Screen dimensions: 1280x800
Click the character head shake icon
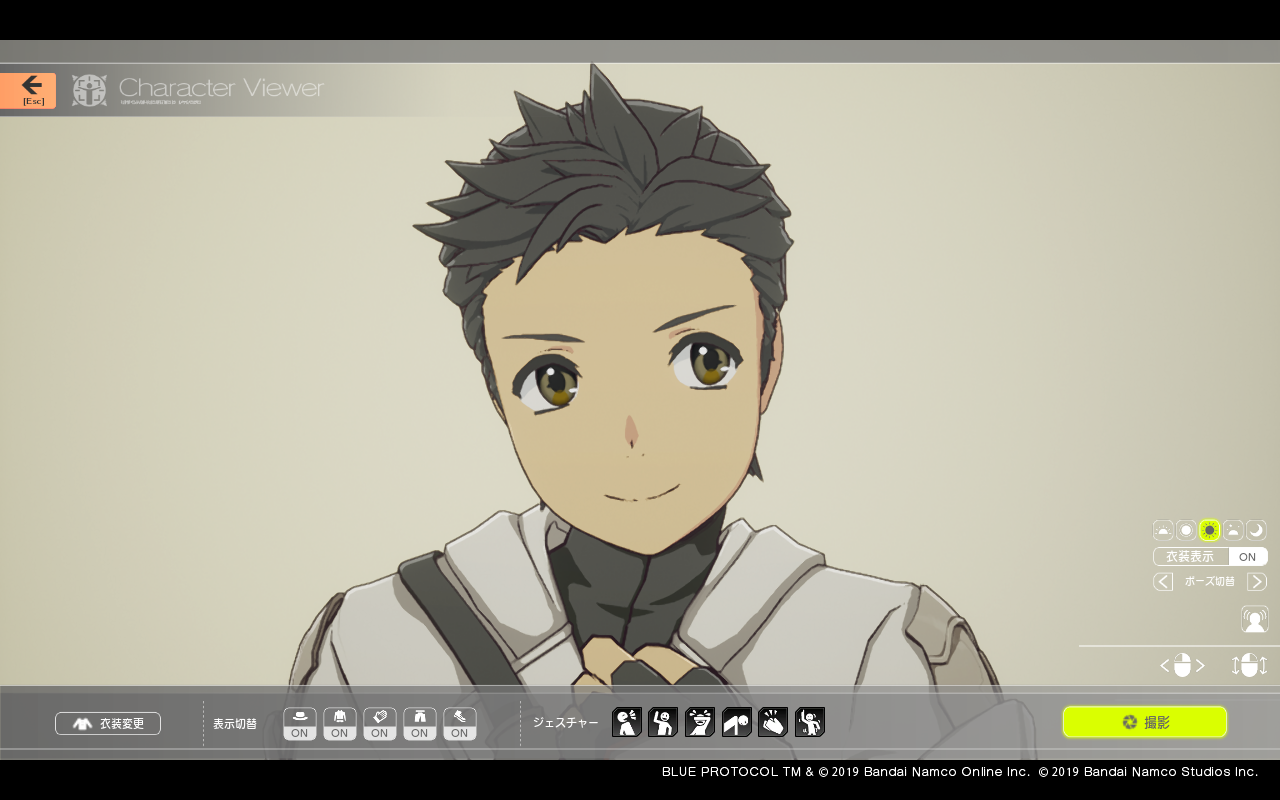point(1255,619)
